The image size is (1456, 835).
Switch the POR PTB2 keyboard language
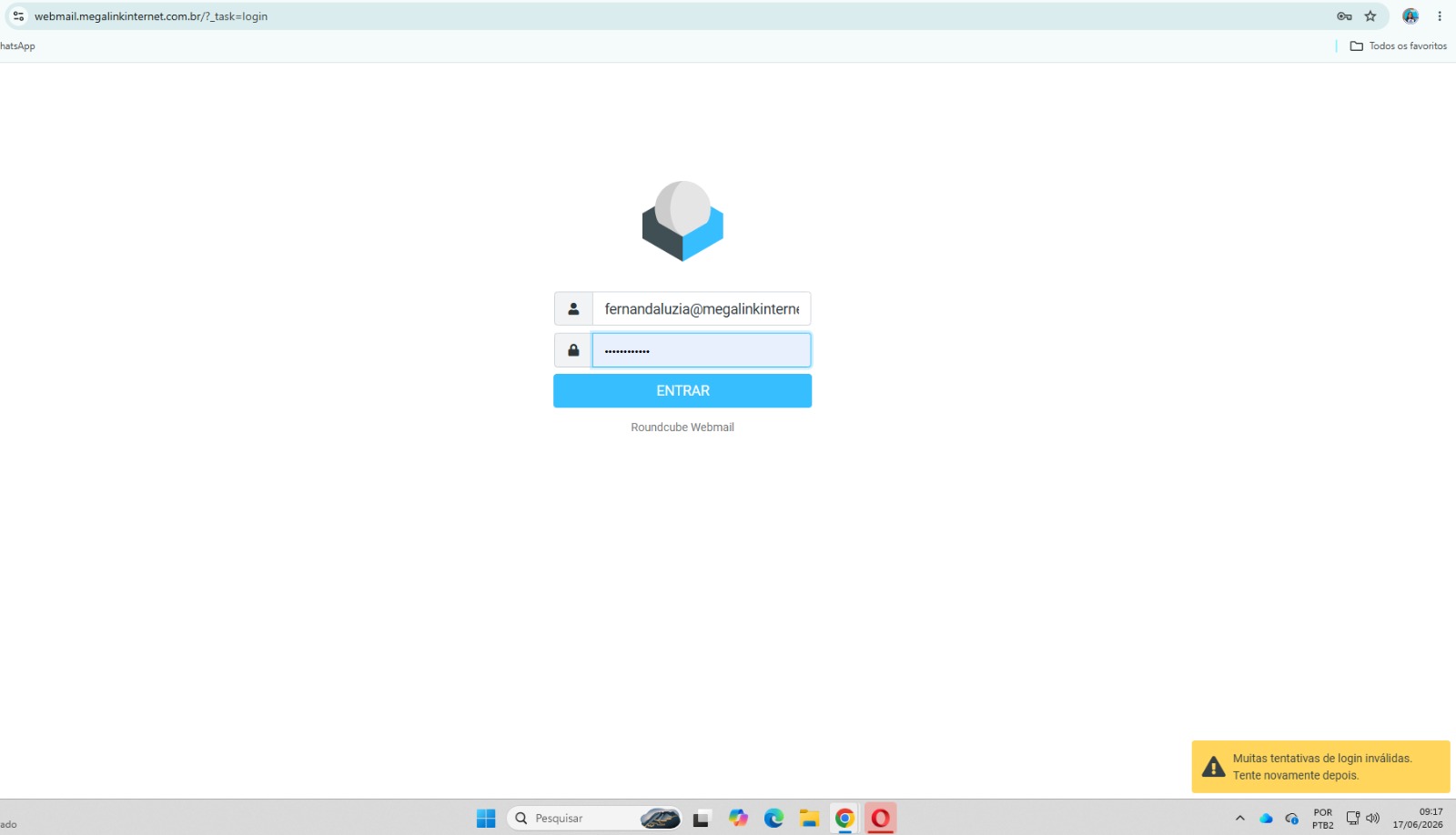tap(1323, 819)
